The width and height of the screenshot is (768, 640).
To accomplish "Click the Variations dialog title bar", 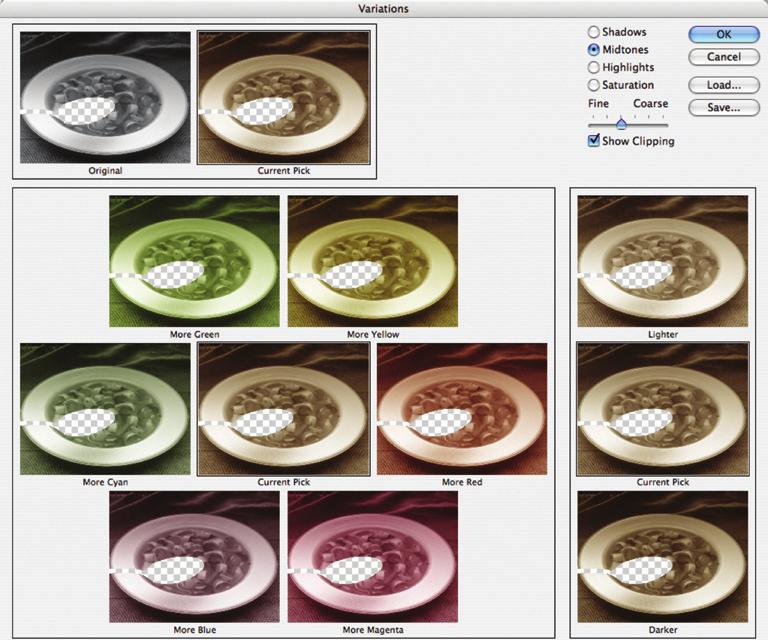I will click(384, 8).
